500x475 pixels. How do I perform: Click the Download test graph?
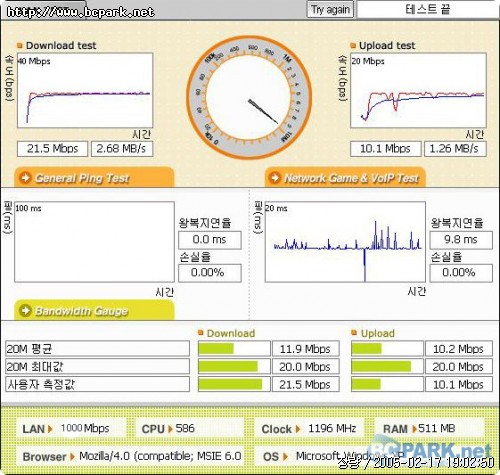(x=85, y=90)
